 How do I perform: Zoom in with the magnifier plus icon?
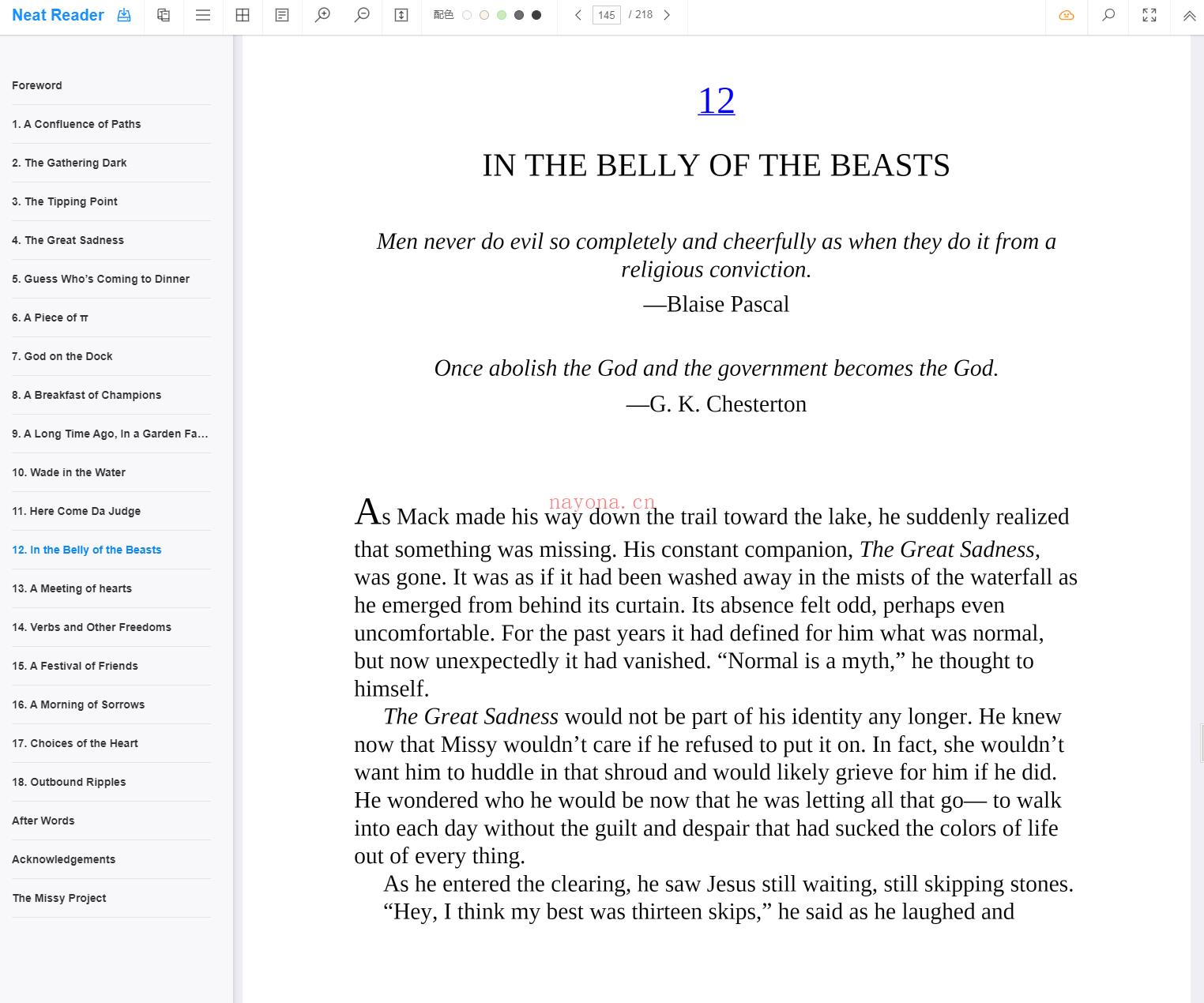point(322,15)
